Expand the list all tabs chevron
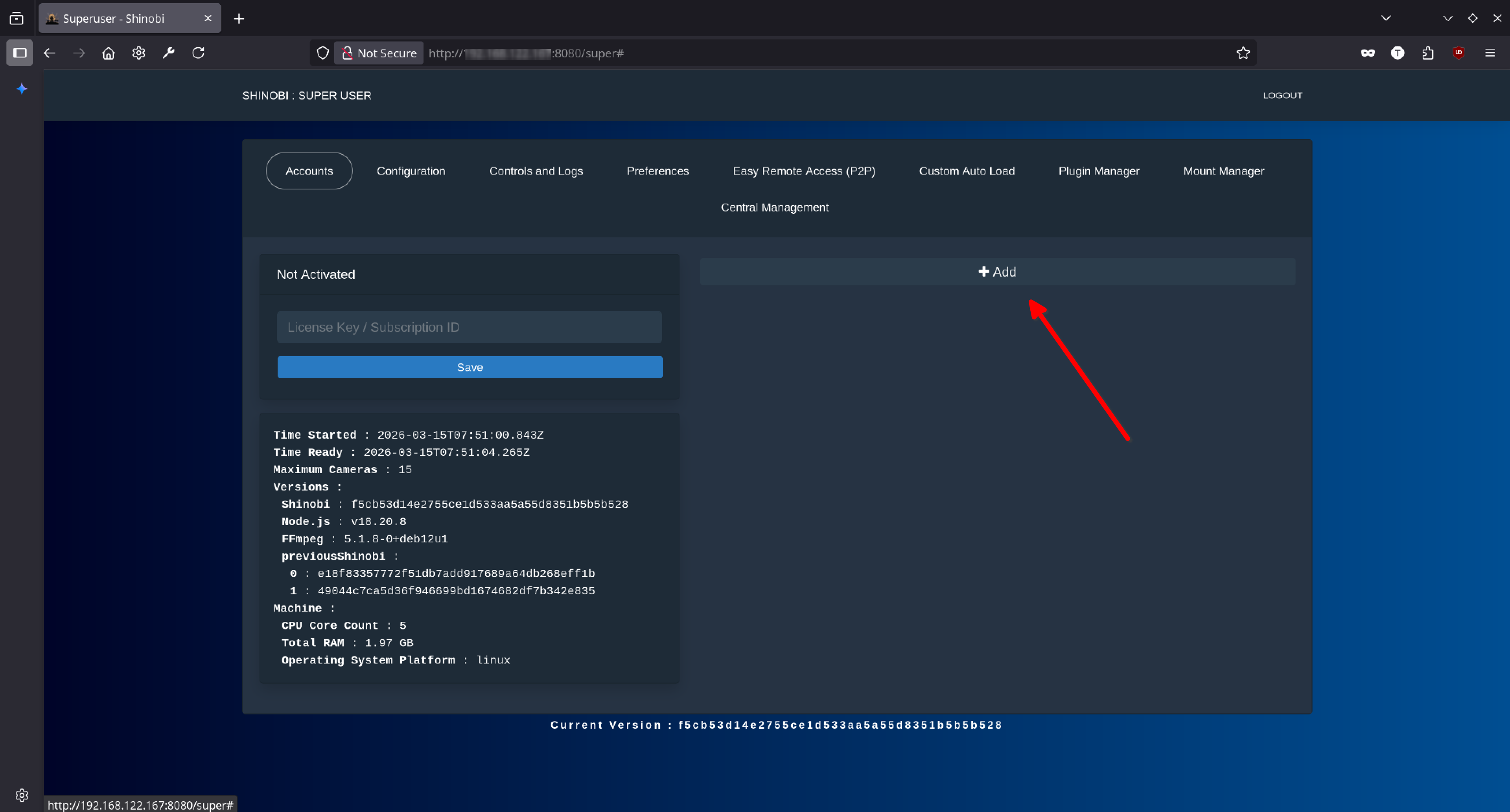The width and height of the screenshot is (1510, 812). point(1386,18)
